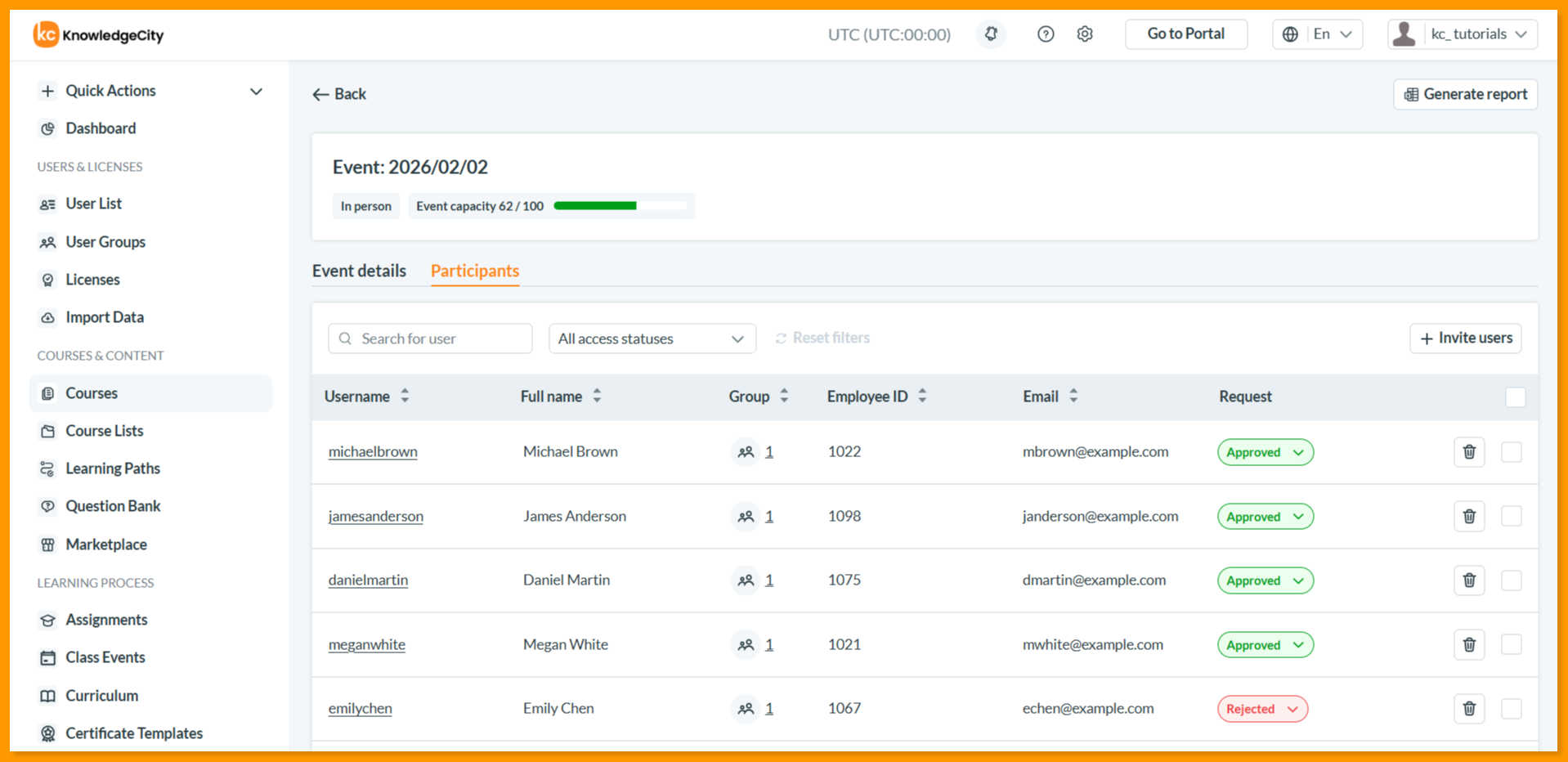The image size is (1568, 762).
Task: Tick the select-all checkbox in table header
Action: coord(1515,397)
